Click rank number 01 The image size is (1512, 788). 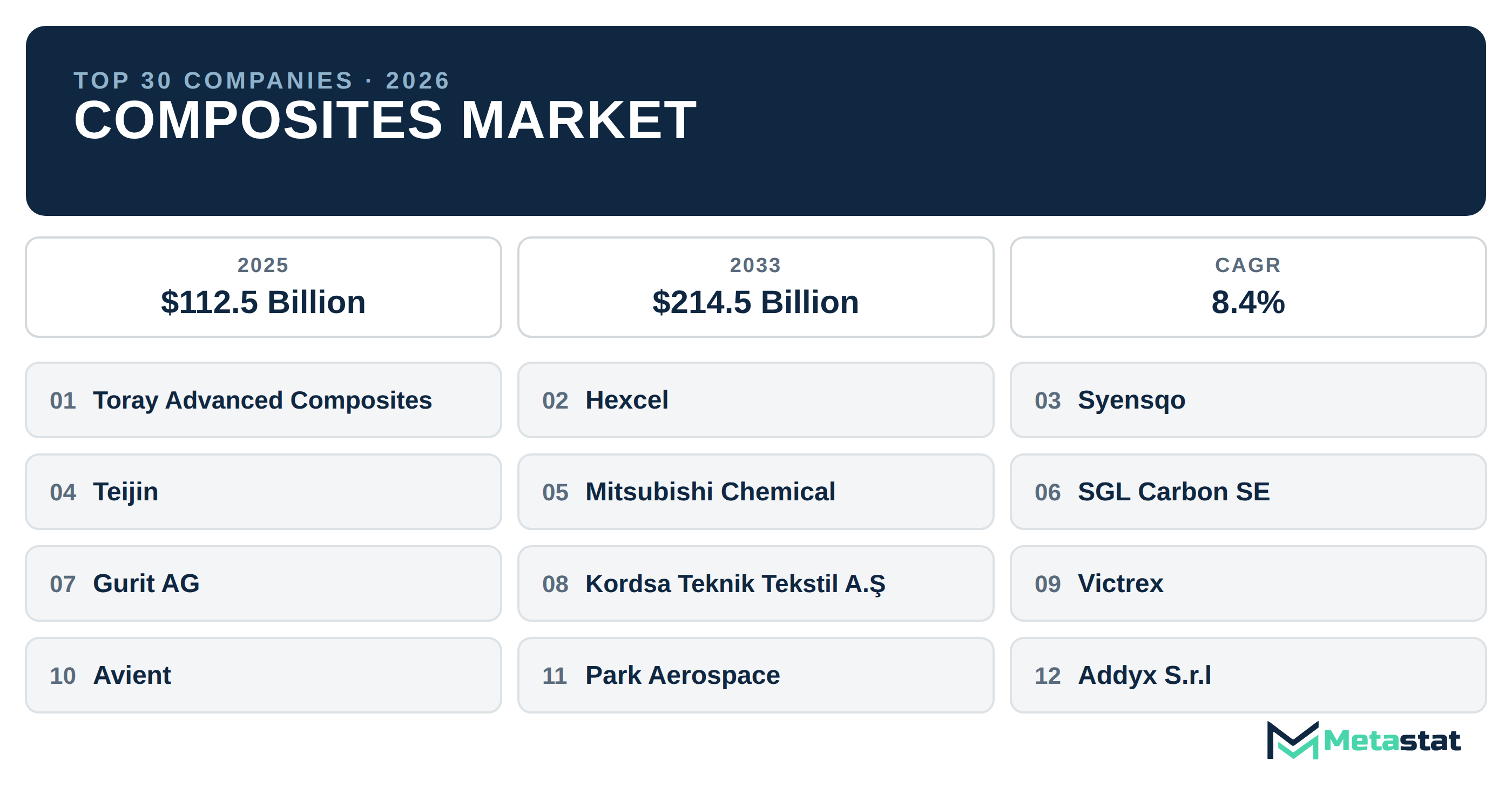pos(63,401)
